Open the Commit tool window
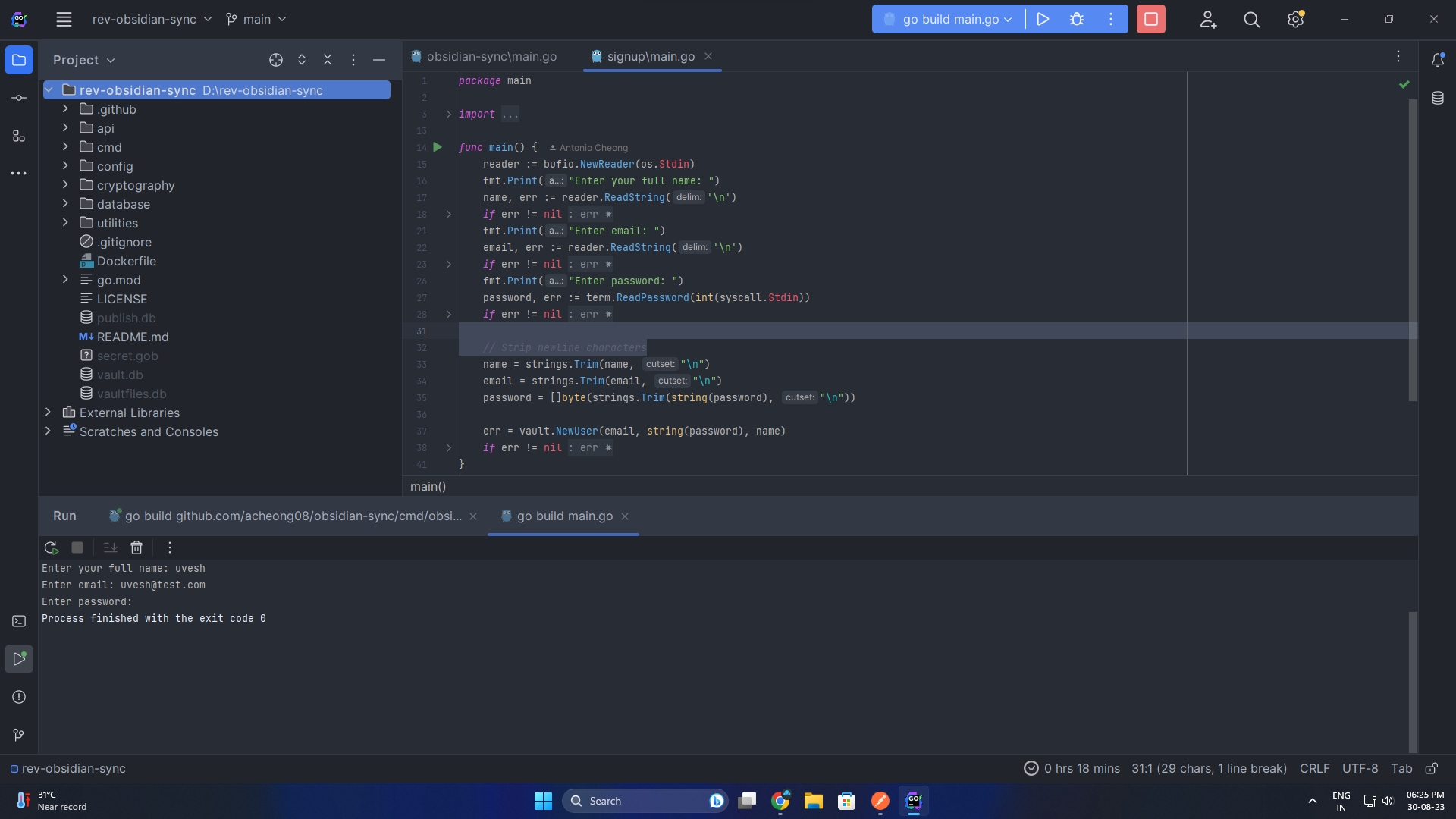Screen dimensions: 1456x819 (18, 97)
